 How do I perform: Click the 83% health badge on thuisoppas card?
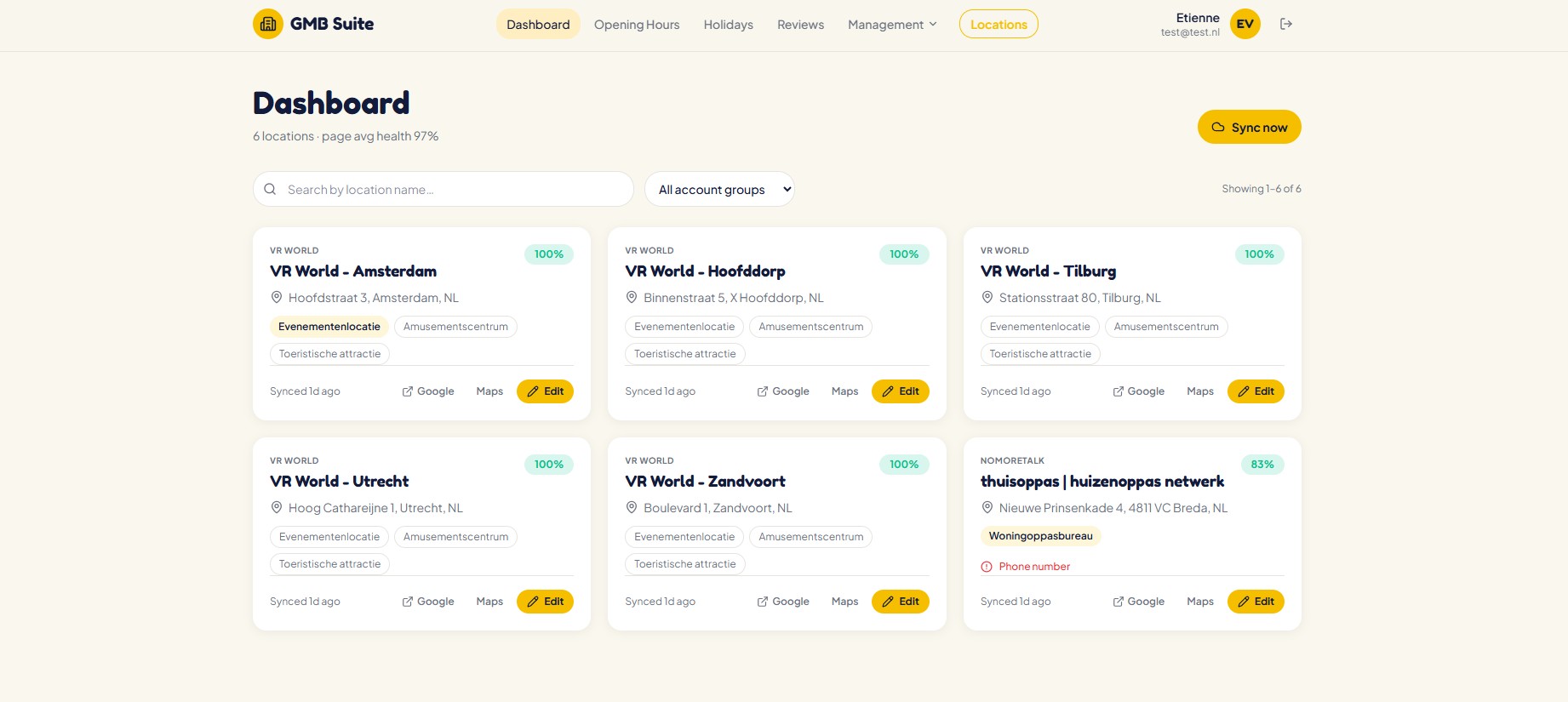[x=1262, y=465]
